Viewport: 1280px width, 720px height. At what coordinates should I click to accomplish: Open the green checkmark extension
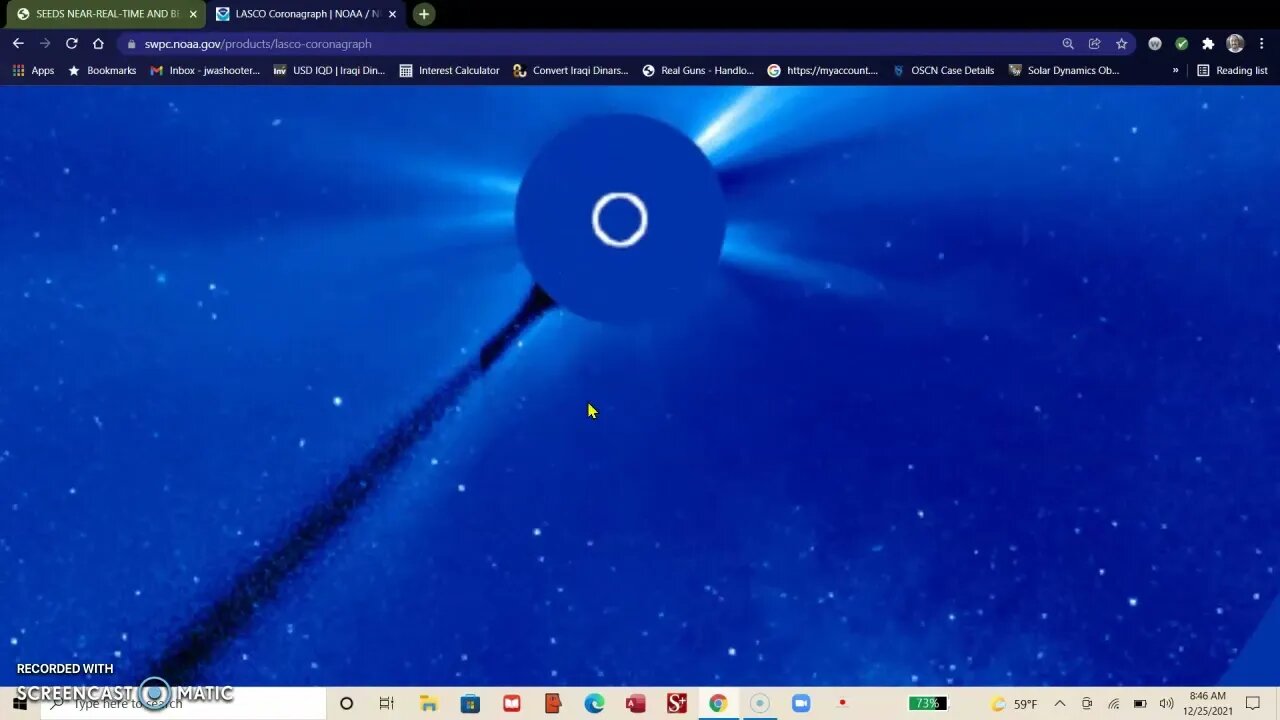point(1181,44)
